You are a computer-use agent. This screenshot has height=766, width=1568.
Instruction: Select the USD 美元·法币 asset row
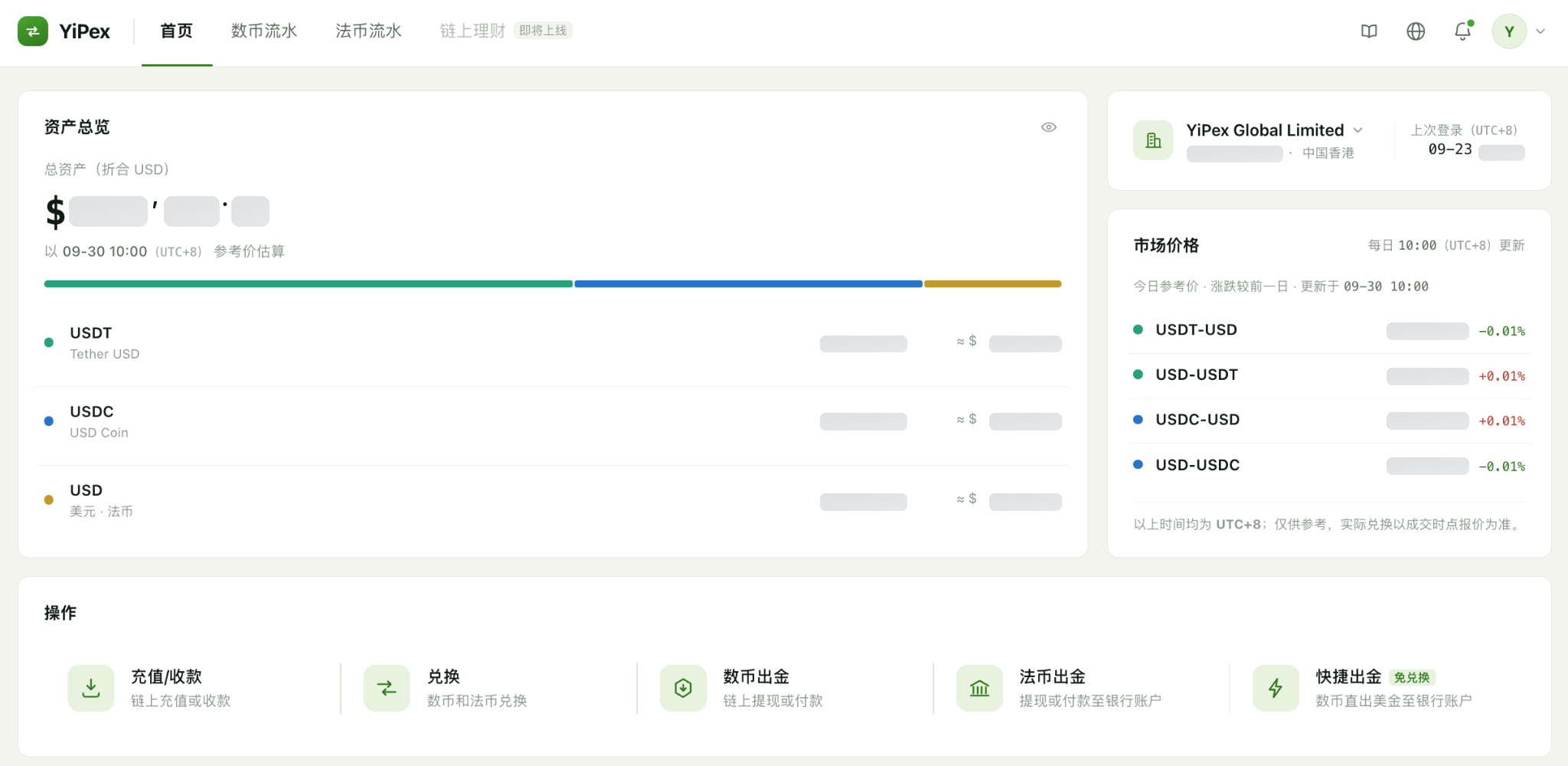coord(553,501)
